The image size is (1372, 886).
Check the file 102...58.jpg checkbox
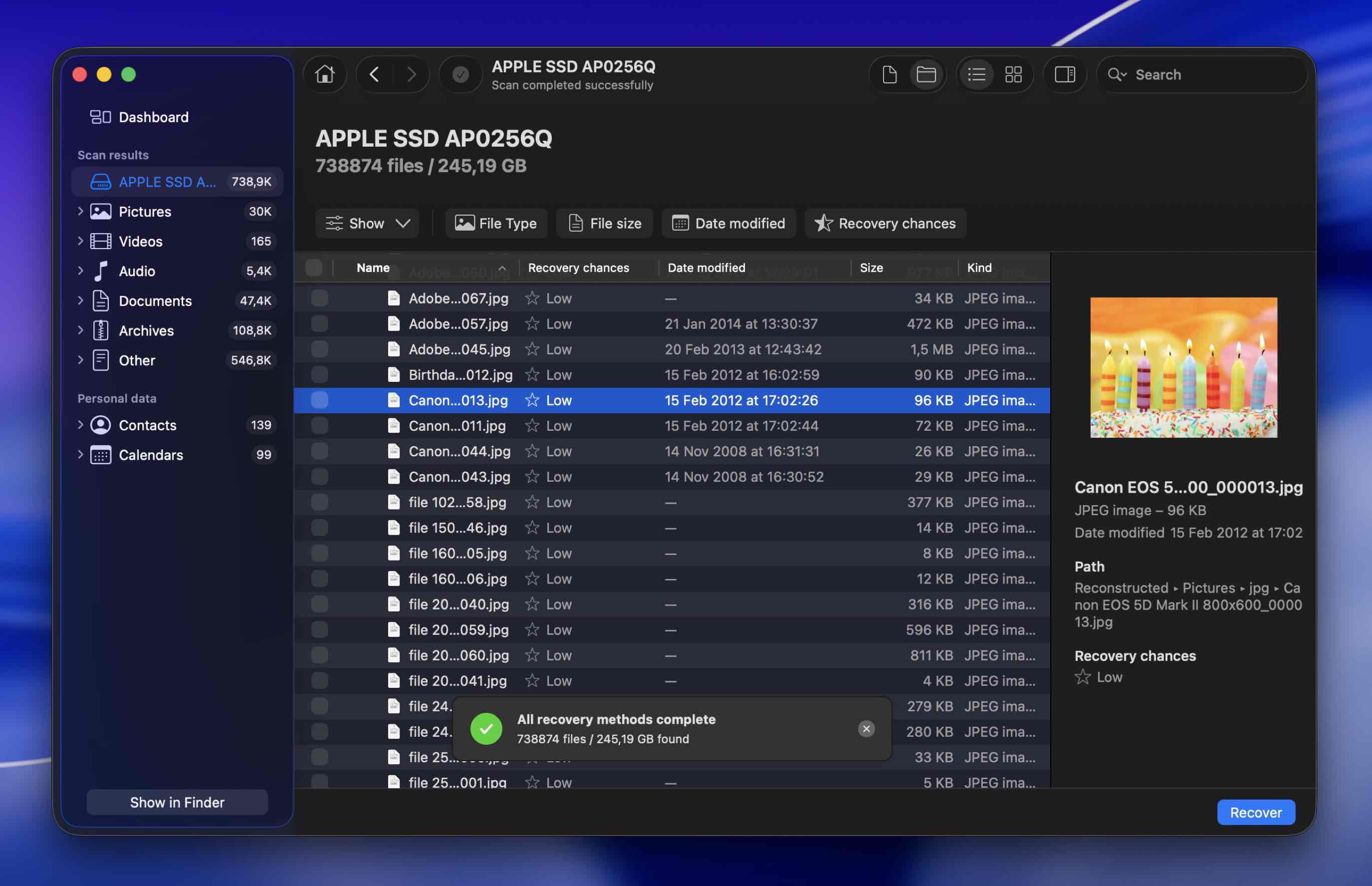click(x=320, y=502)
